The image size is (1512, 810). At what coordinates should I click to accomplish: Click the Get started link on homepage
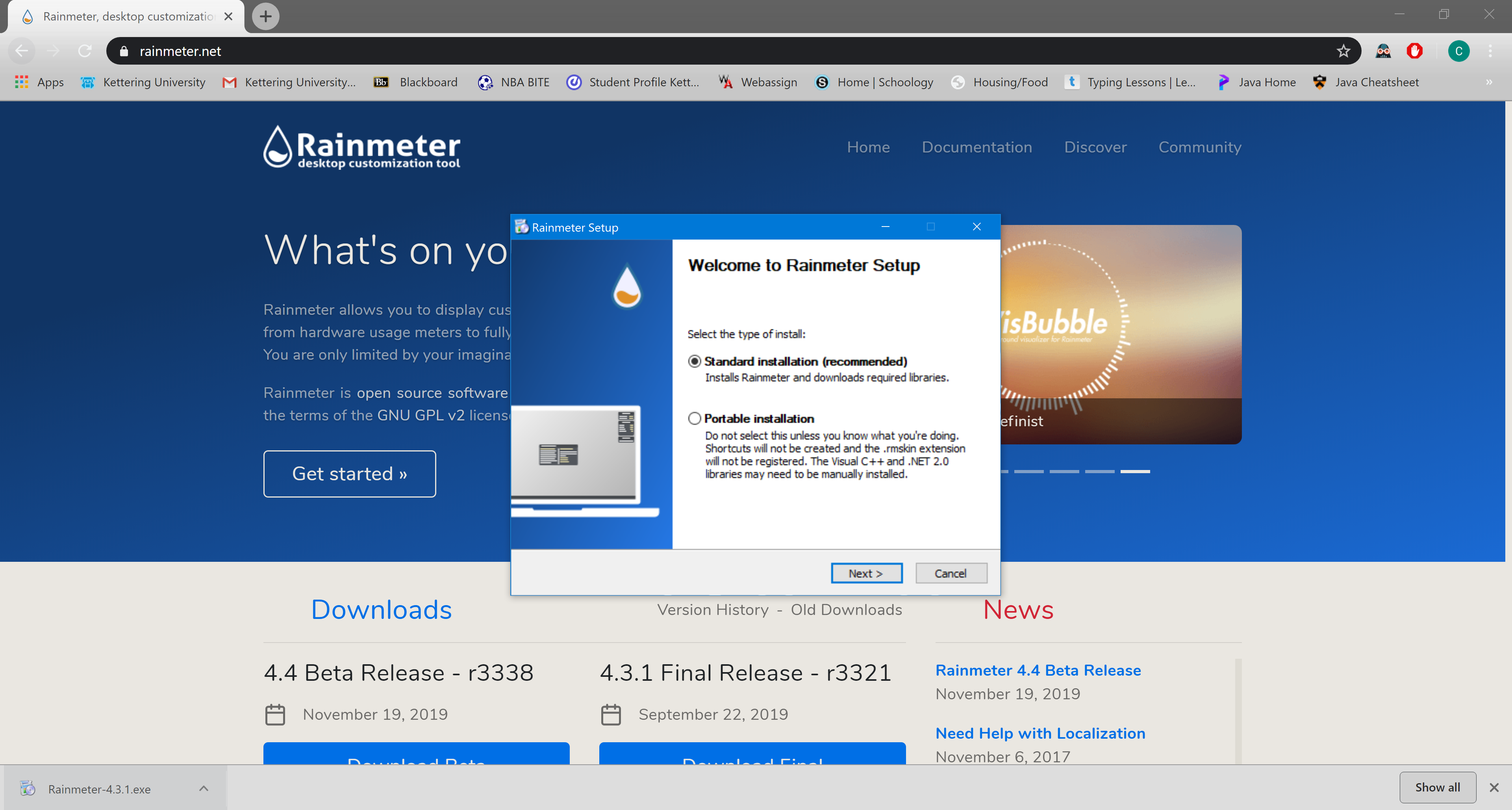349,473
